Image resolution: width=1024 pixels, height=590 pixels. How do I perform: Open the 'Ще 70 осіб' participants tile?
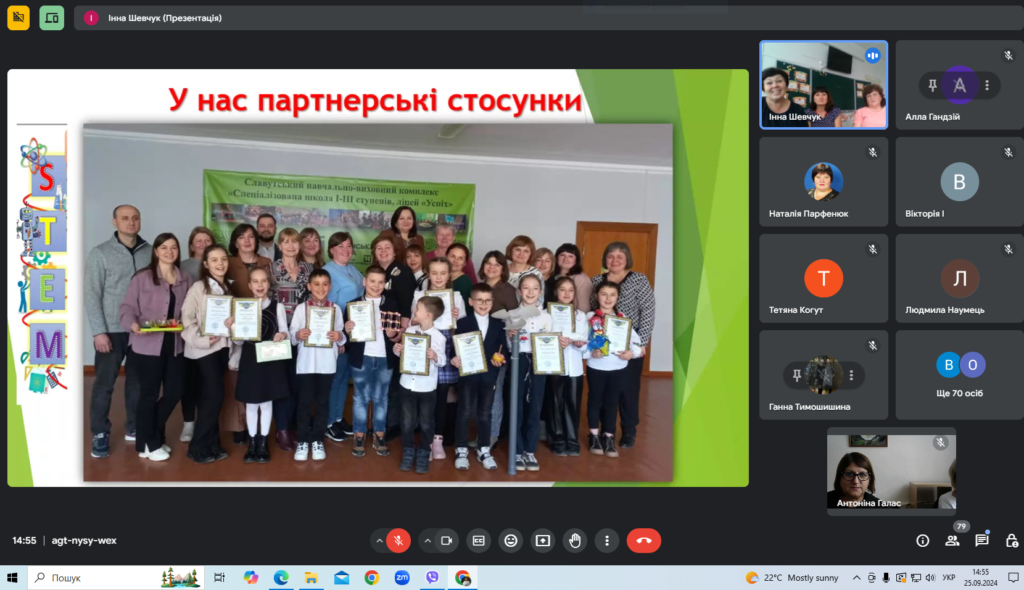coord(959,375)
